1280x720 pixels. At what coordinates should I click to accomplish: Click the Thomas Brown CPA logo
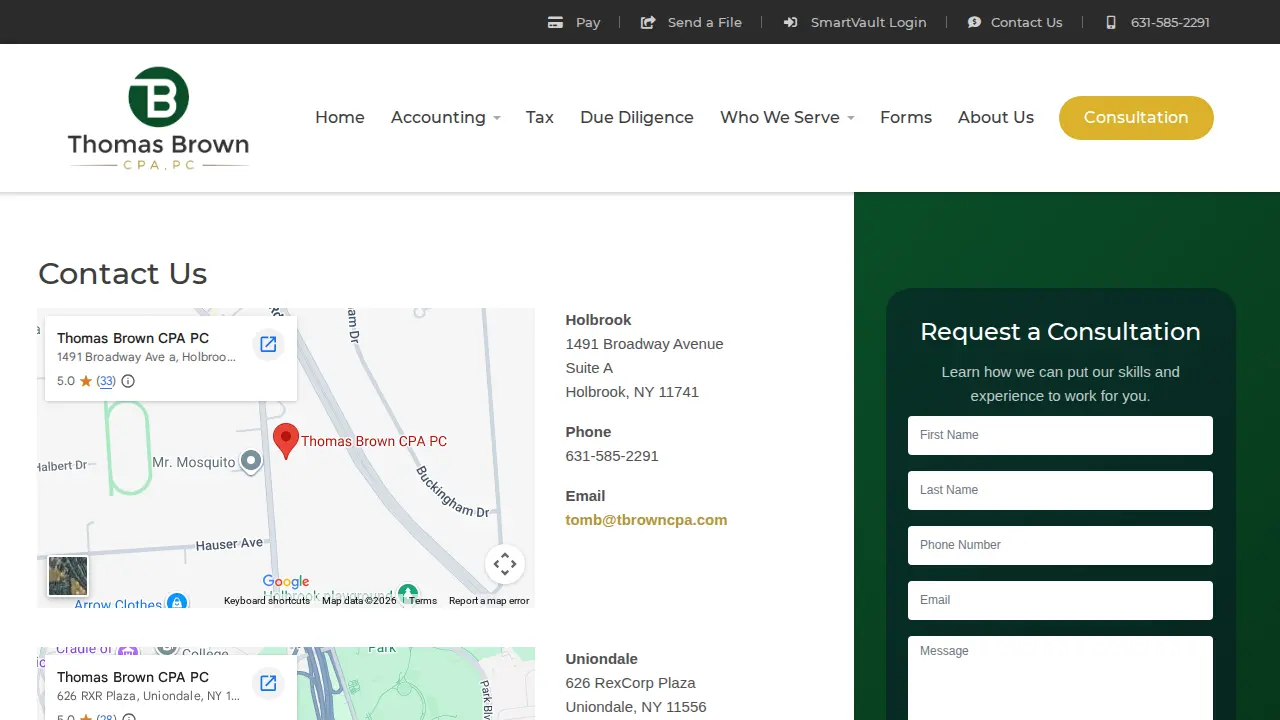click(158, 118)
